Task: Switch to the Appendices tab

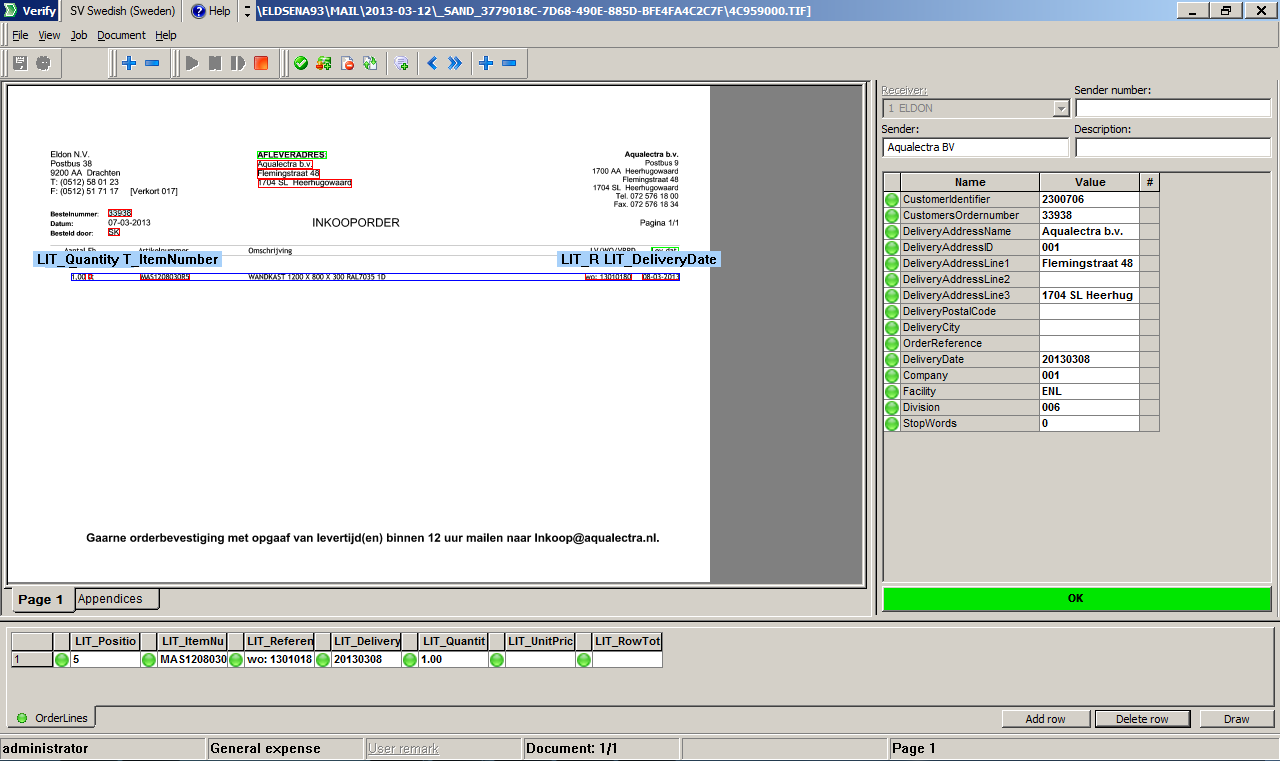Action: 116,599
